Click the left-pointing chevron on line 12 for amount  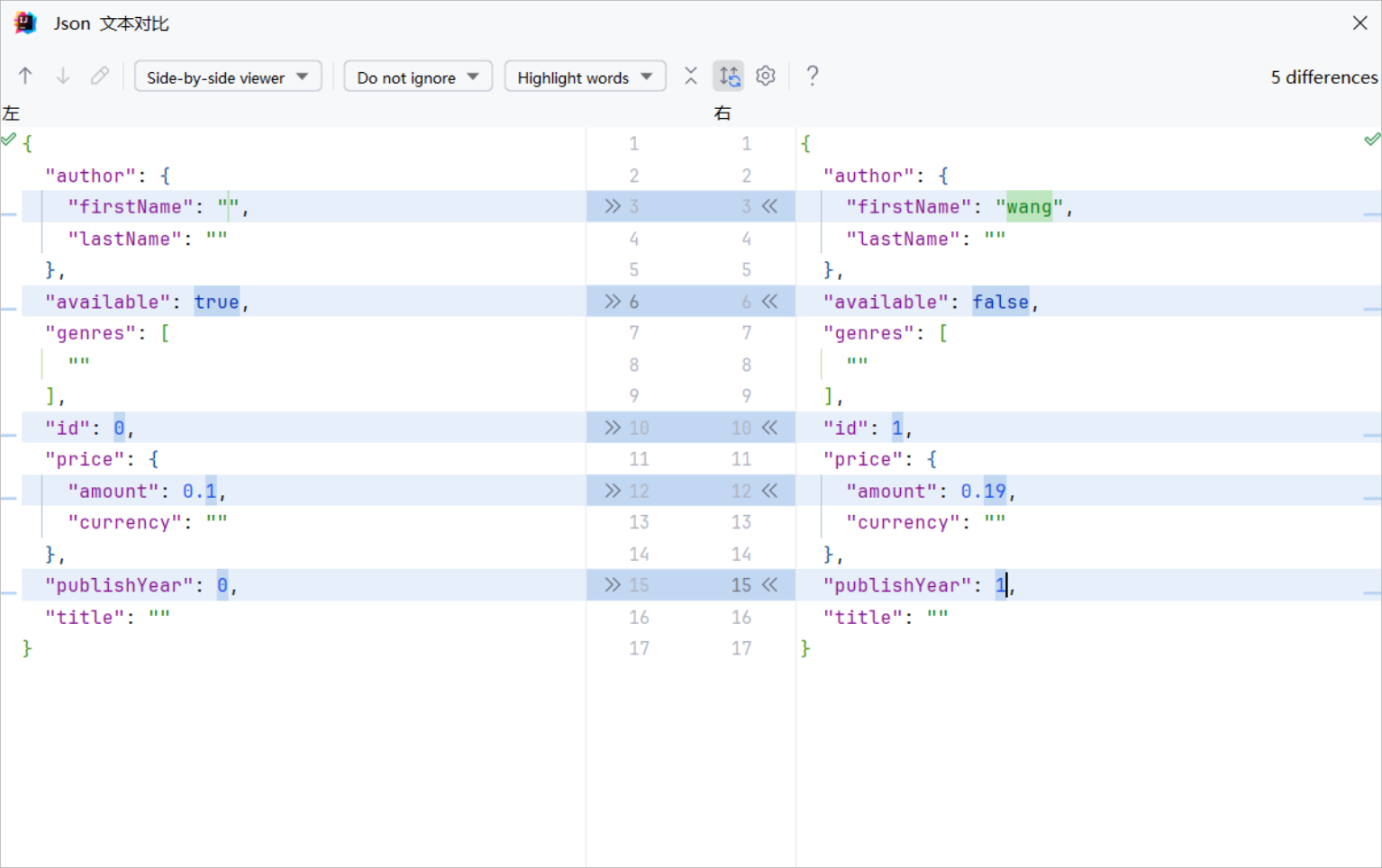click(x=770, y=490)
